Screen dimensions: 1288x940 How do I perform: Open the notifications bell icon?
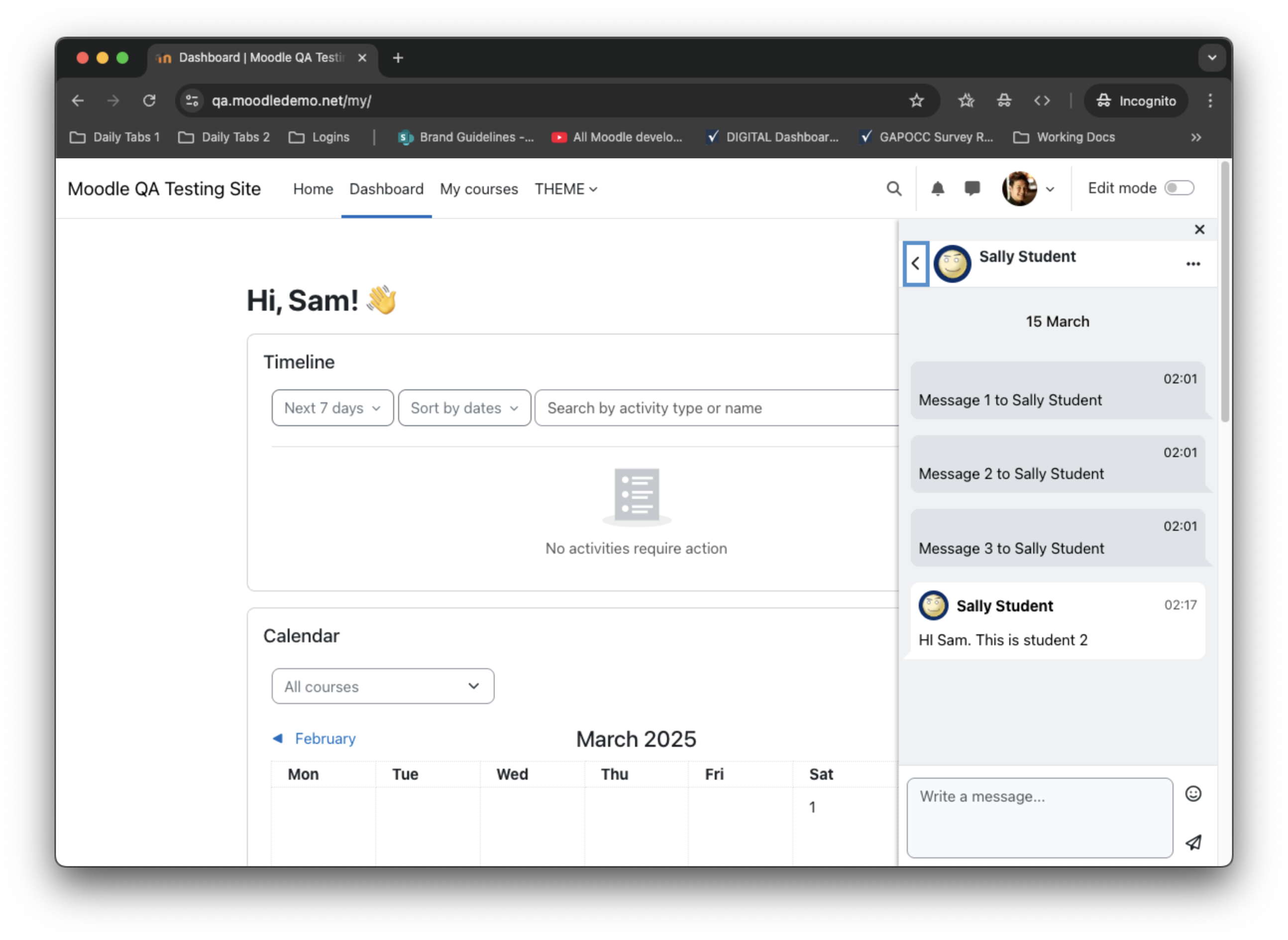click(x=937, y=189)
